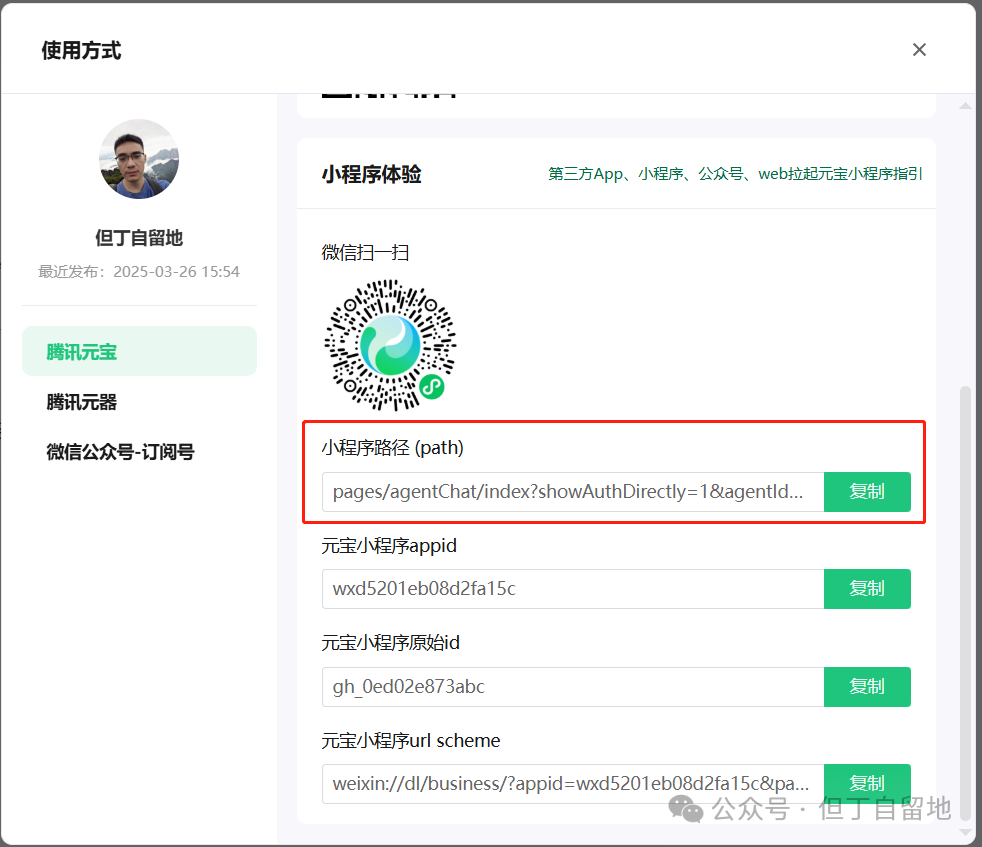Image resolution: width=982 pixels, height=847 pixels.
Task: Click the 但丁自留地 profile avatar
Action: click(x=139, y=159)
